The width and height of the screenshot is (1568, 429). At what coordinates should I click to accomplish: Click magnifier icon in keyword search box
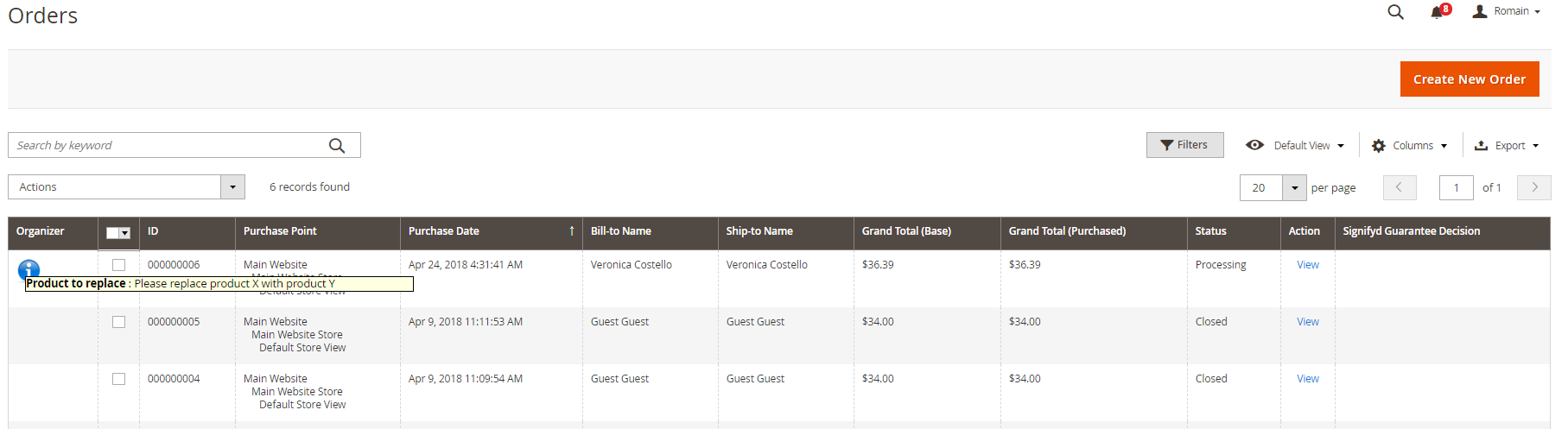(337, 146)
